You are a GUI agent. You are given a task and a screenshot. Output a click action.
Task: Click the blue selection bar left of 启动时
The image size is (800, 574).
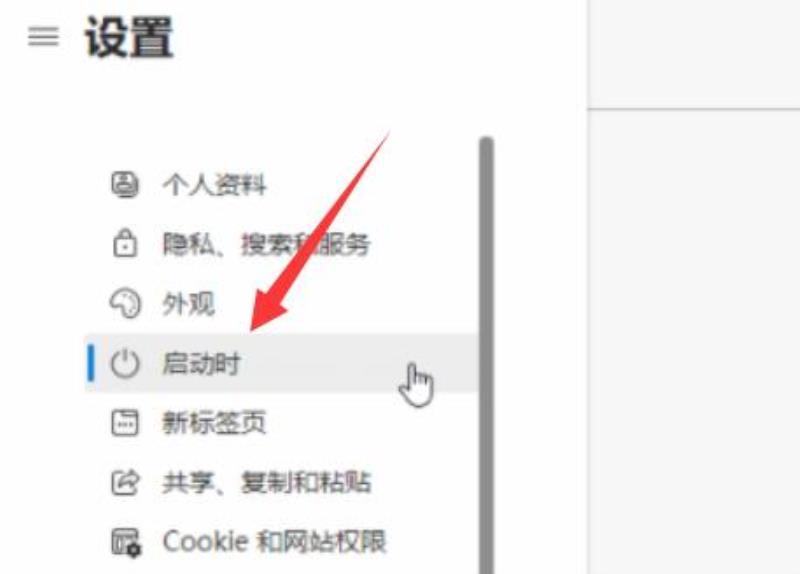pos(91,363)
